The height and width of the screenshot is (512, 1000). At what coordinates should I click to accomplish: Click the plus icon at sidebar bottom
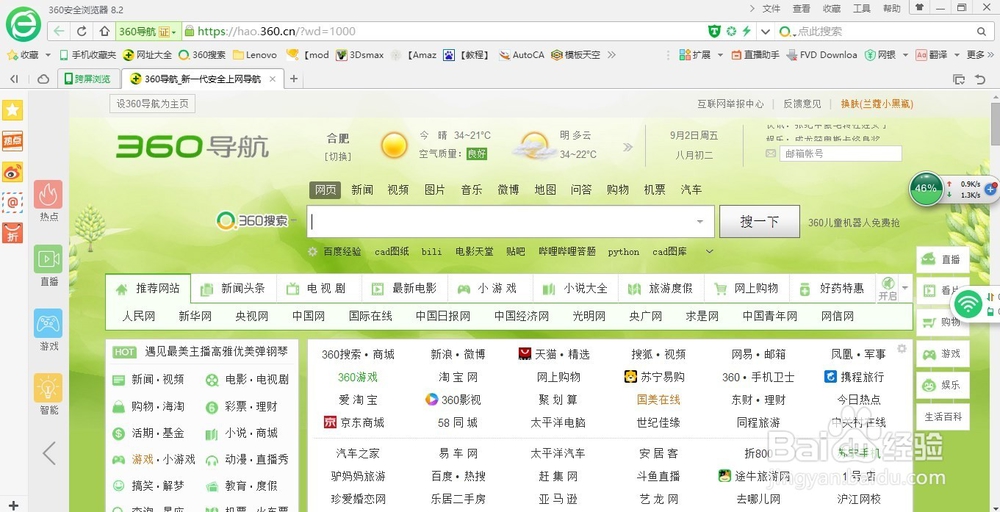13,506
